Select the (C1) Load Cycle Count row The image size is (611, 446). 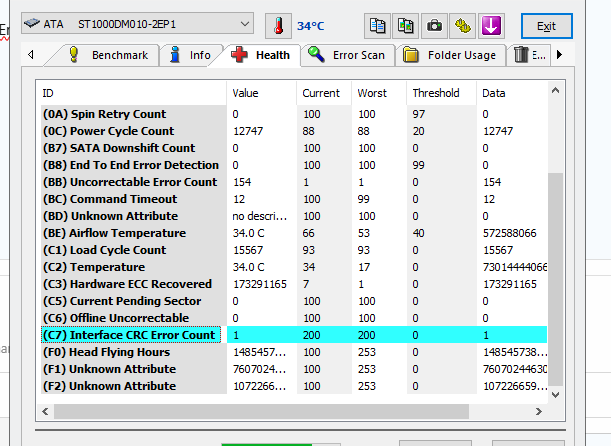[x=294, y=250]
